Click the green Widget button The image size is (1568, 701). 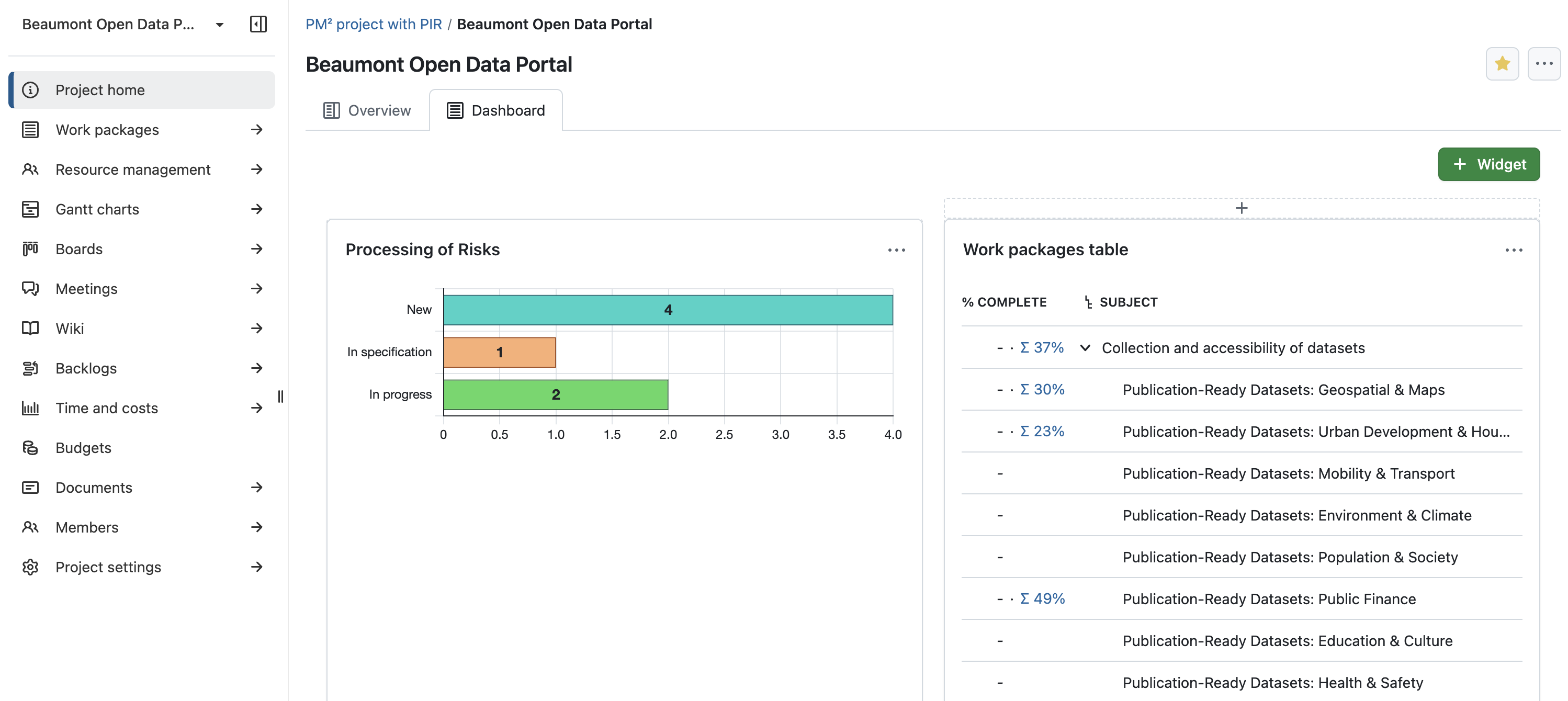pos(1488,164)
